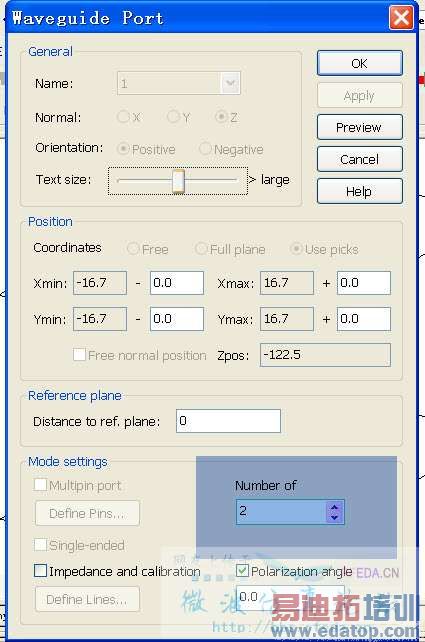Open the port Name dropdown
This screenshot has height=642, width=425.
[230, 83]
